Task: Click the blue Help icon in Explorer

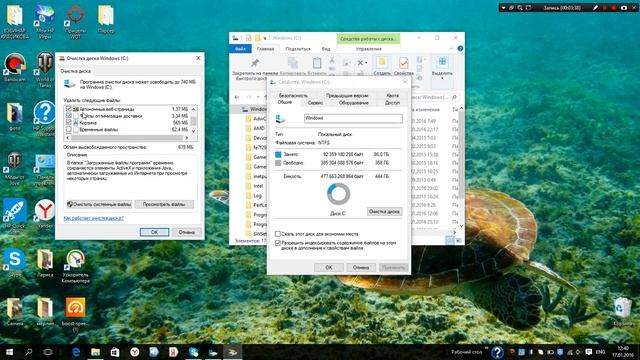Action: (x=460, y=49)
